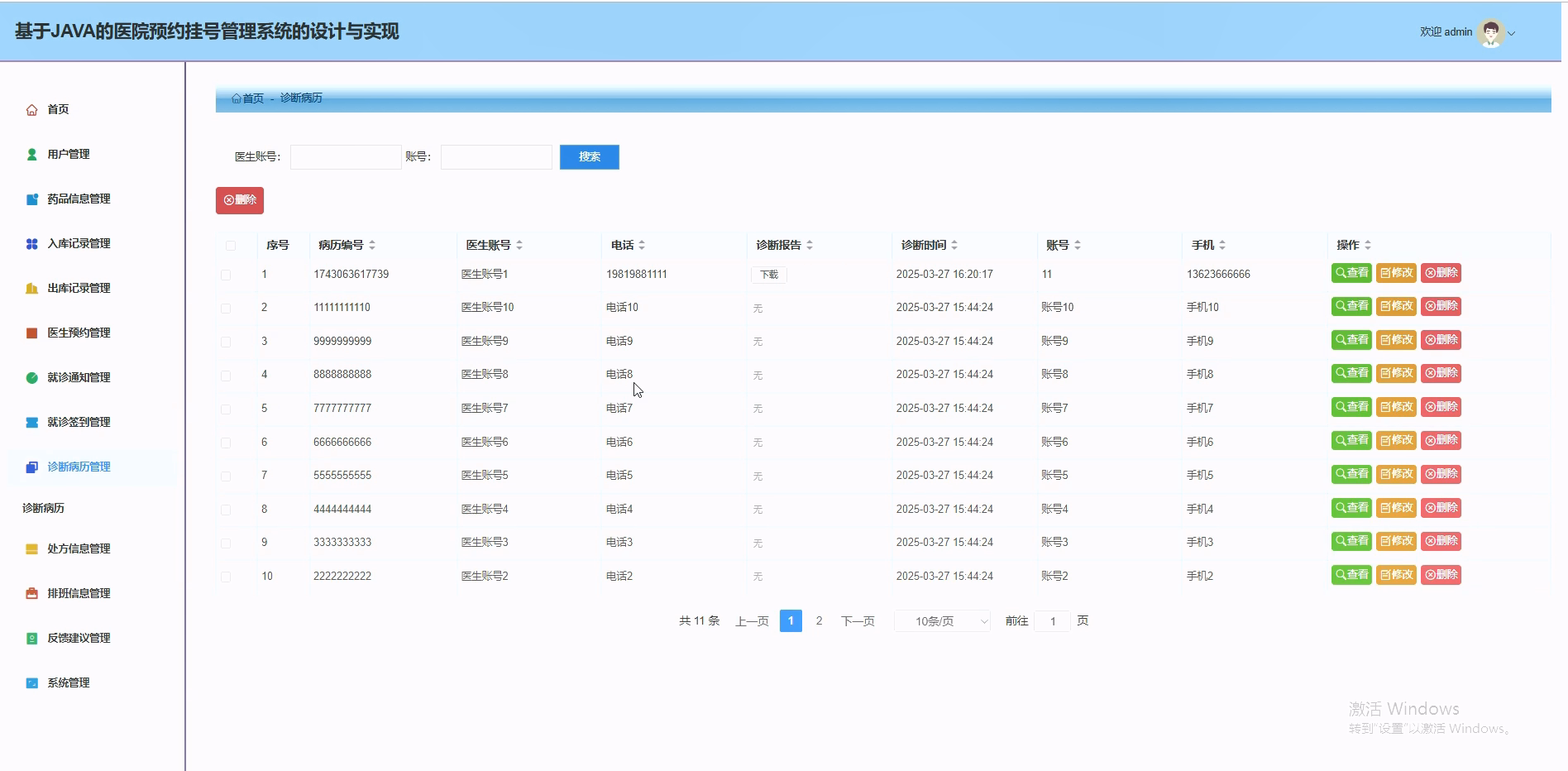Select 诊断病历 submenu item
Viewport: 1568px width, 771px height.
coord(44,508)
